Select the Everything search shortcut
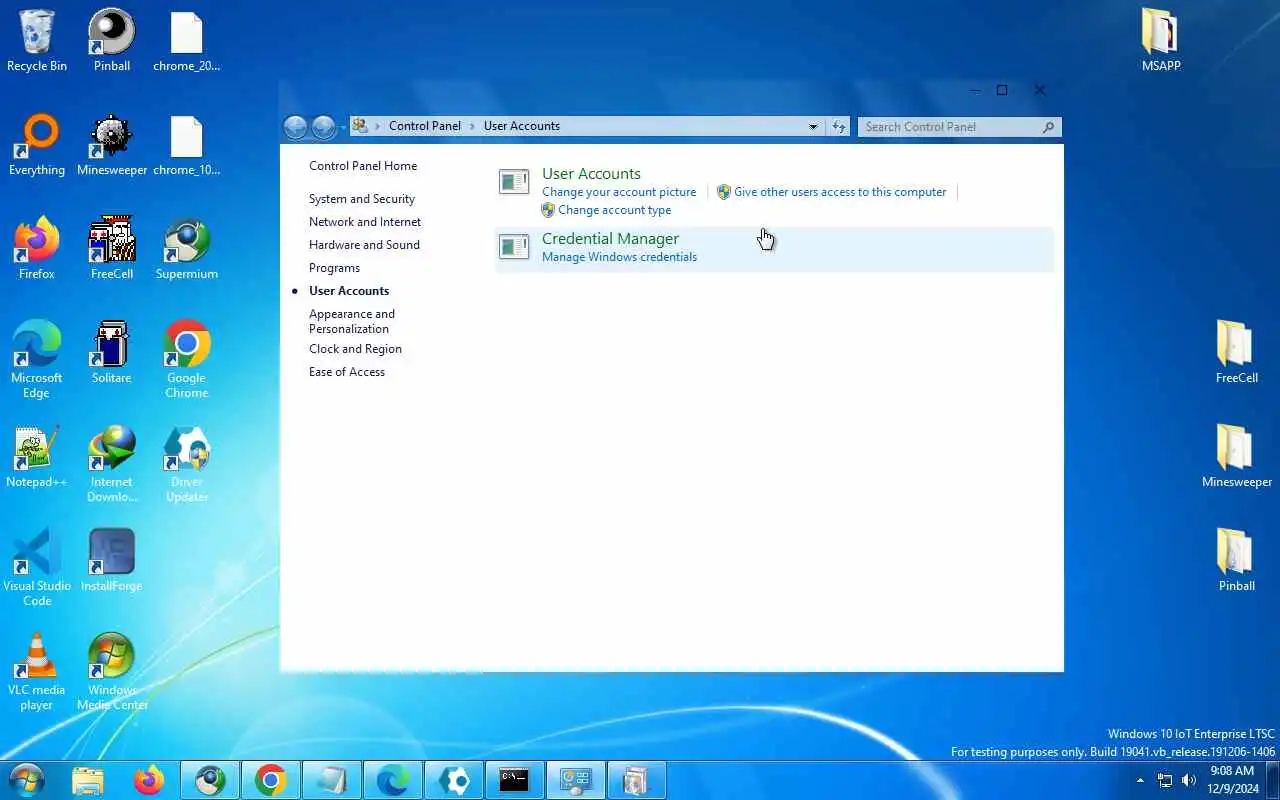The image size is (1280, 800). click(37, 145)
